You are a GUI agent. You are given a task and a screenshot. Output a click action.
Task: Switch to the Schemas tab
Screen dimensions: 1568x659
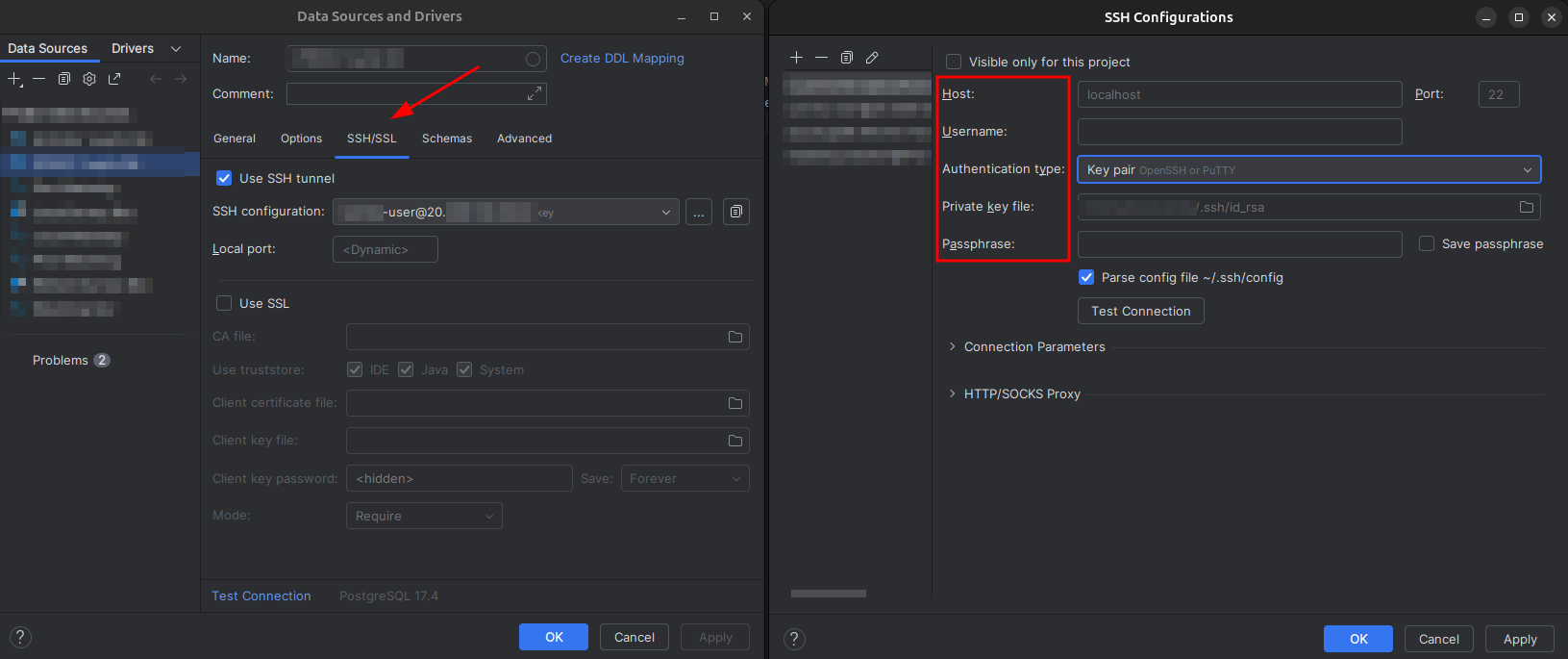447,139
